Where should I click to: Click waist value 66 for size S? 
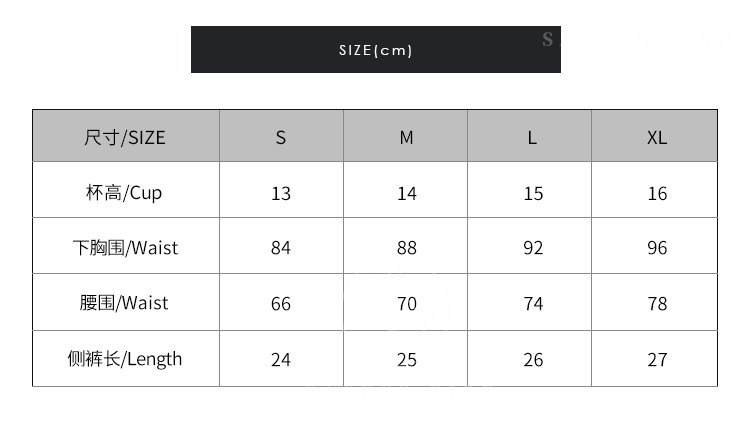pyautogui.click(x=281, y=304)
